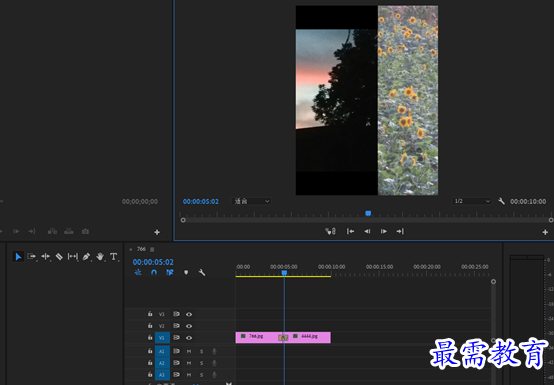Toggle lock on track A1
This screenshot has width=554, height=385.
click(x=150, y=351)
